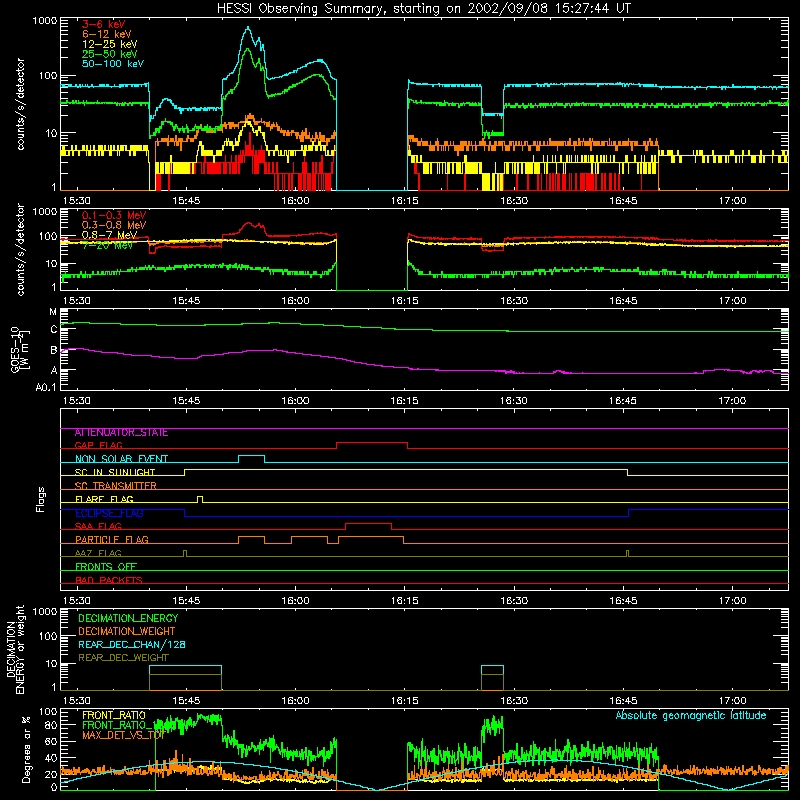Click the green 7-20 MeV legend entry

[x=107, y=245]
